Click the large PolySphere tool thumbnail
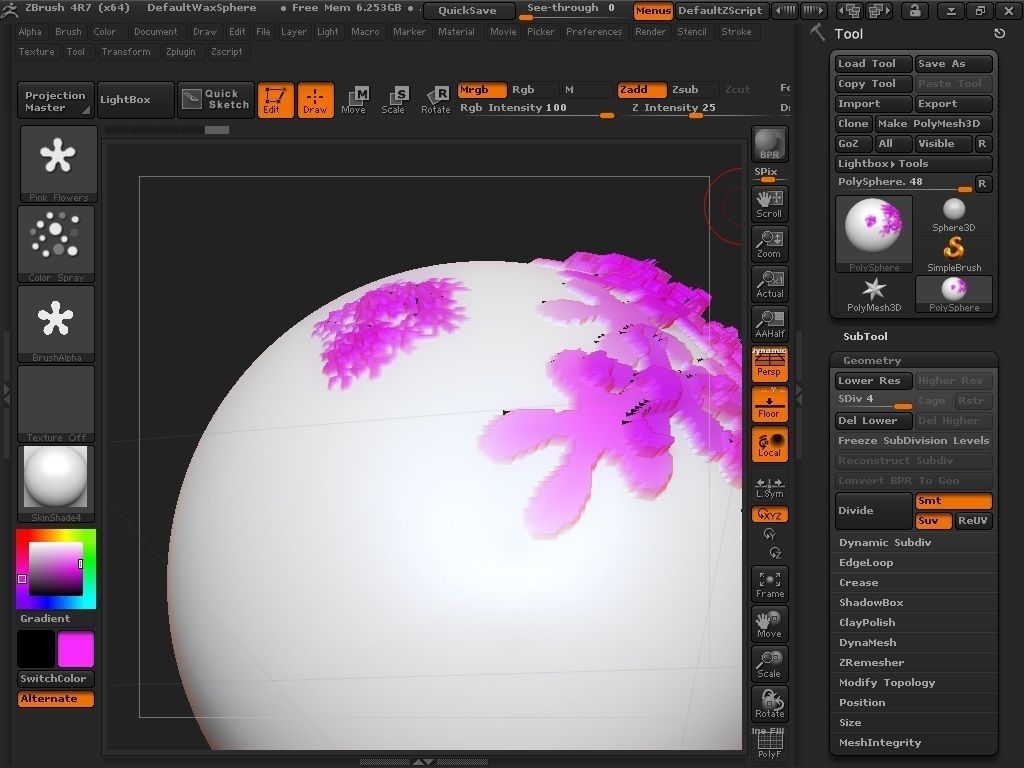The height and width of the screenshot is (768, 1024). coord(874,234)
